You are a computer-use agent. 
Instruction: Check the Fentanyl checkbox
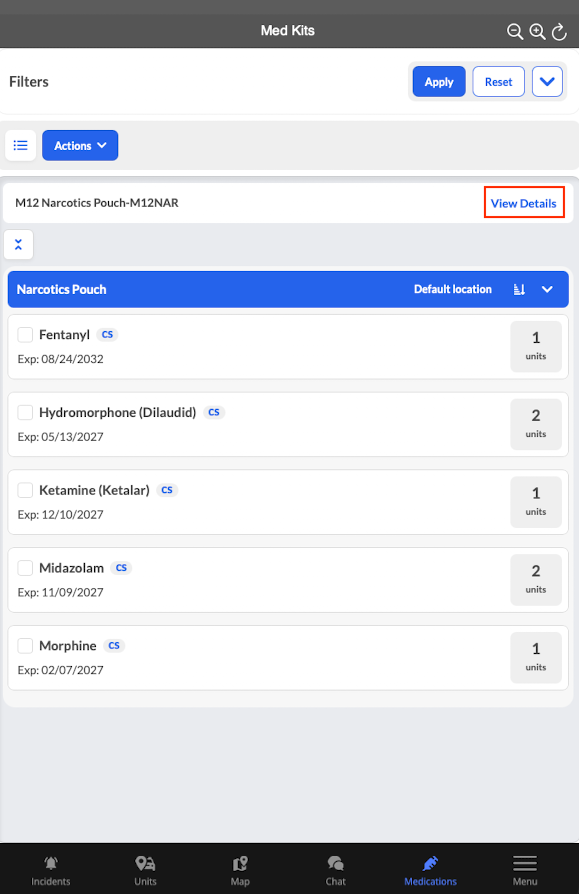coord(25,335)
